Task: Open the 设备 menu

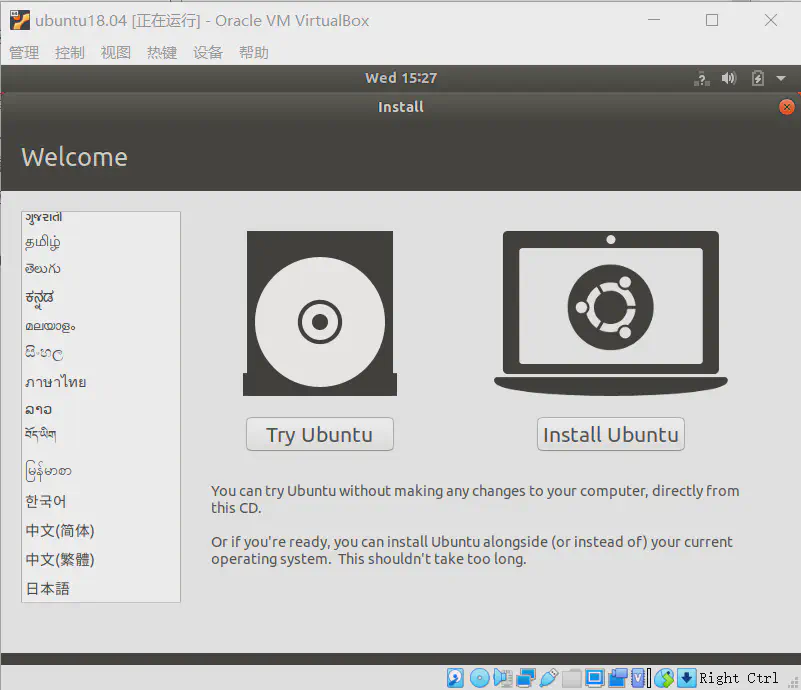Action: click(208, 53)
